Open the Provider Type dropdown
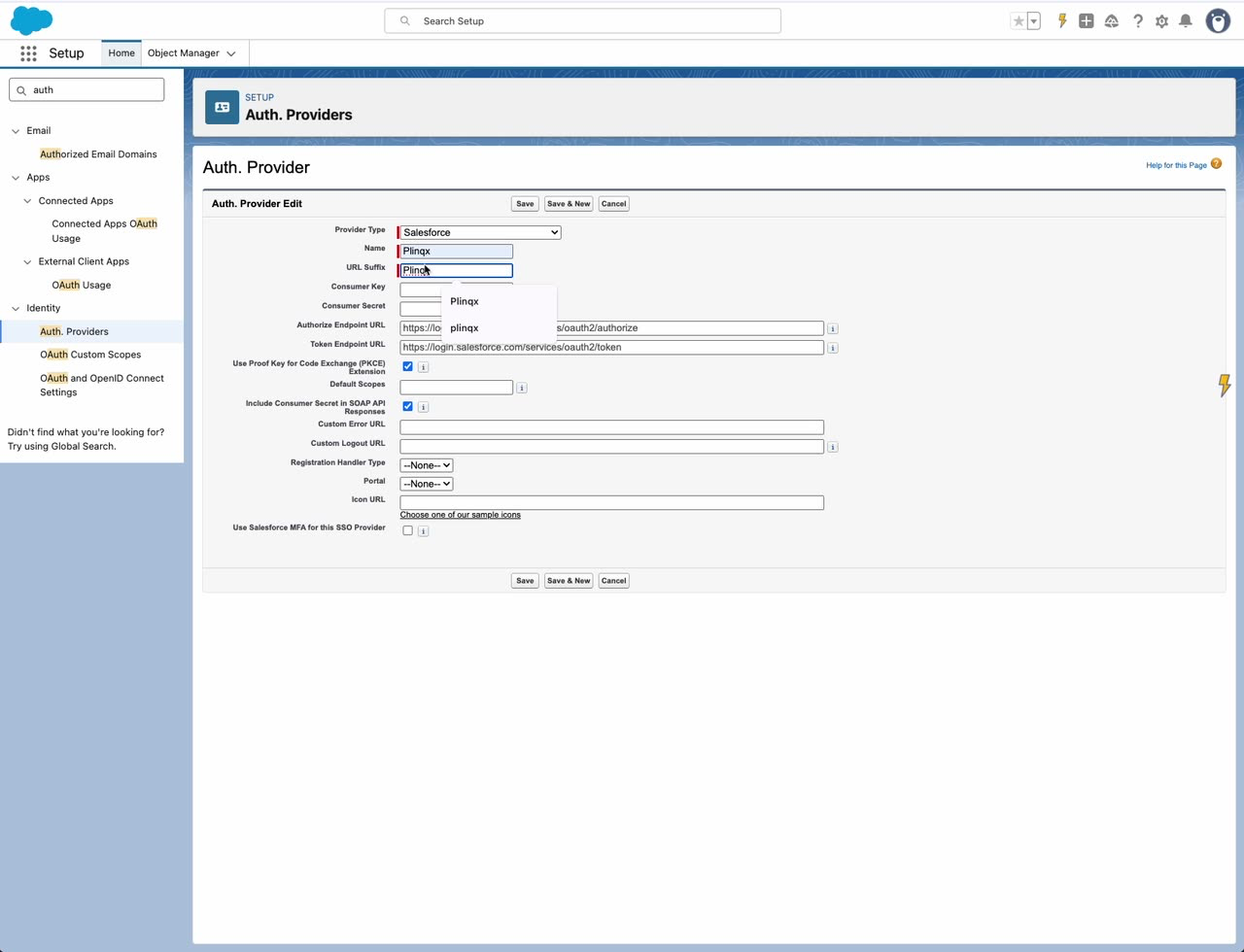This screenshot has width=1244, height=952. click(x=480, y=232)
